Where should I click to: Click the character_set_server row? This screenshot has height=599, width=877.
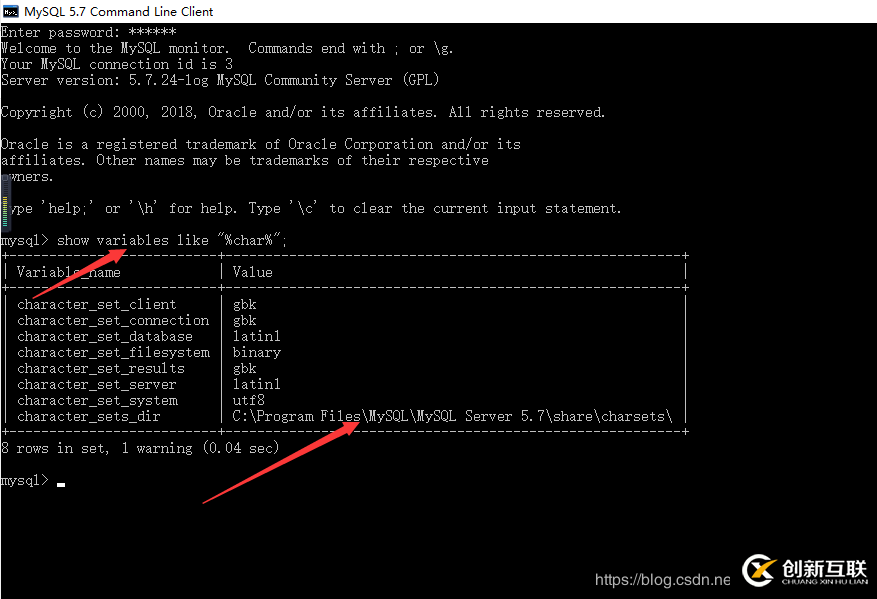click(97, 384)
